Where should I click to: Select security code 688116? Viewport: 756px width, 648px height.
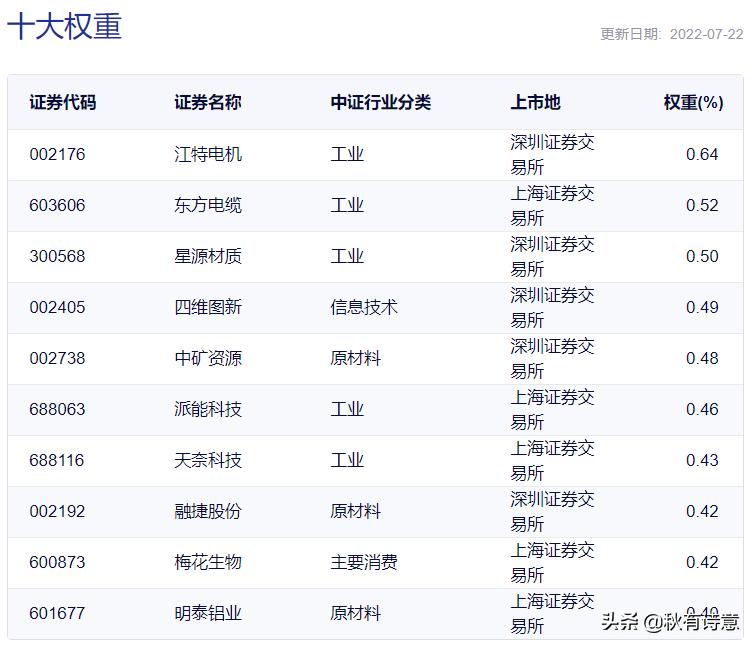point(57,461)
